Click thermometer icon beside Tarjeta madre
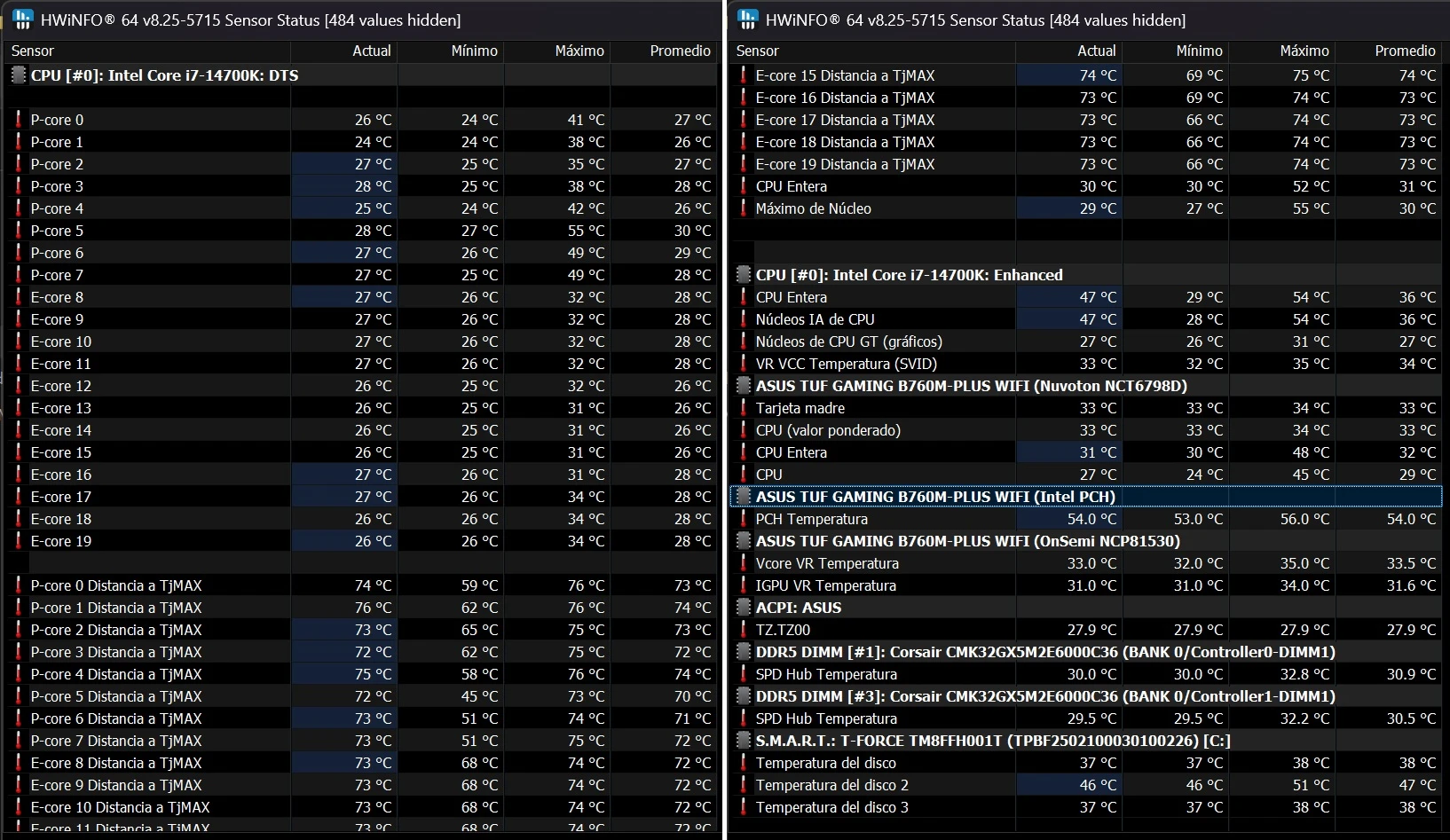Image resolution: width=1450 pixels, height=840 pixels. [743, 408]
